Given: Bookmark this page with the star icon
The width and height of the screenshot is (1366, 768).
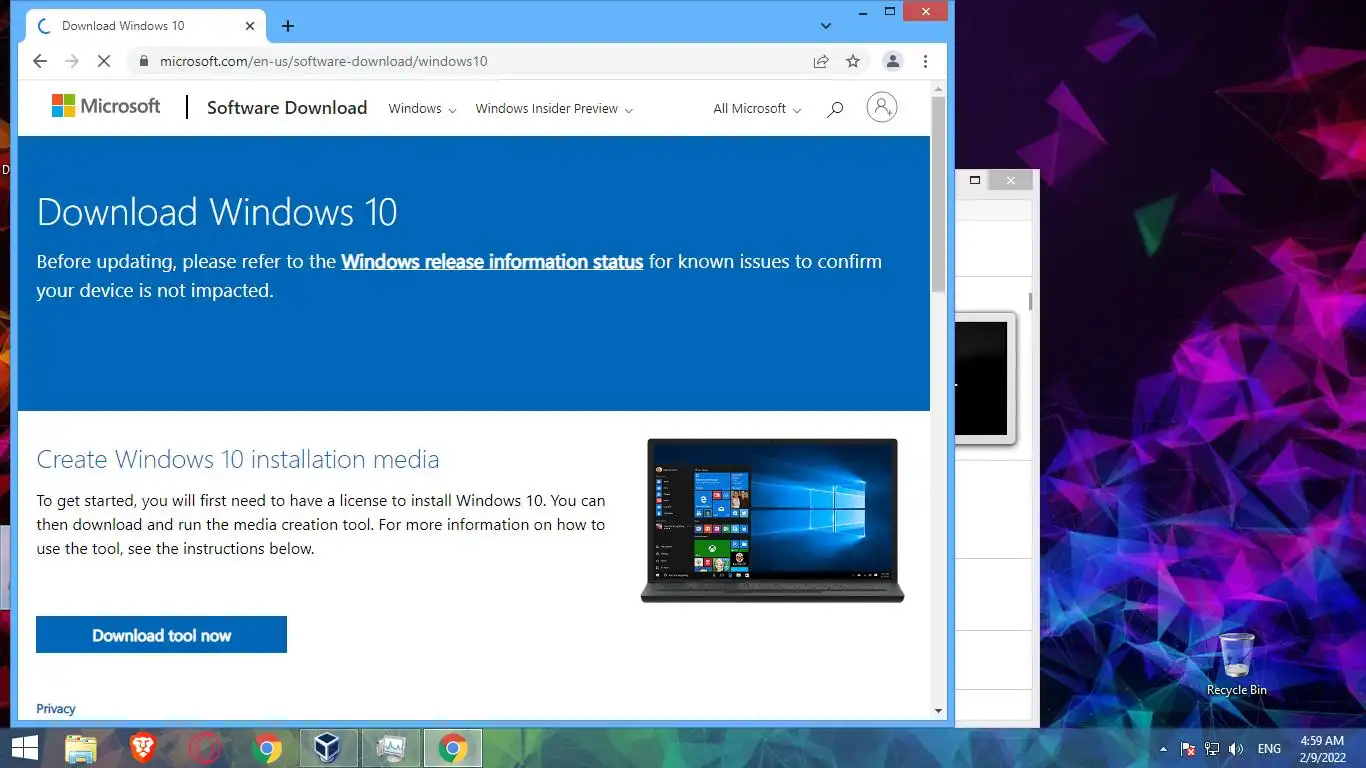Looking at the screenshot, I should tap(853, 61).
